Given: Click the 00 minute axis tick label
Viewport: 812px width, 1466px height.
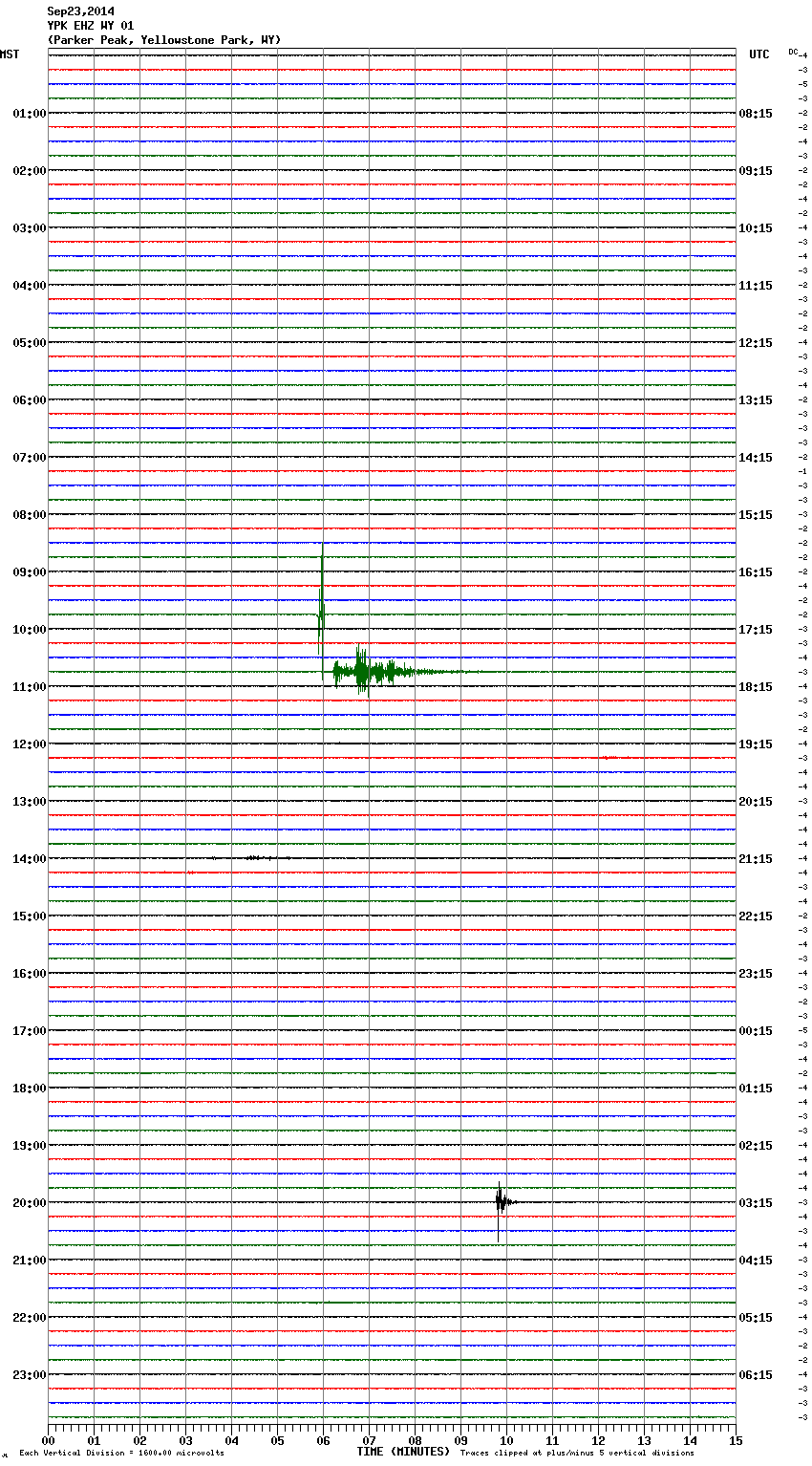Looking at the screenshot, I should [x=48, y=1440].
